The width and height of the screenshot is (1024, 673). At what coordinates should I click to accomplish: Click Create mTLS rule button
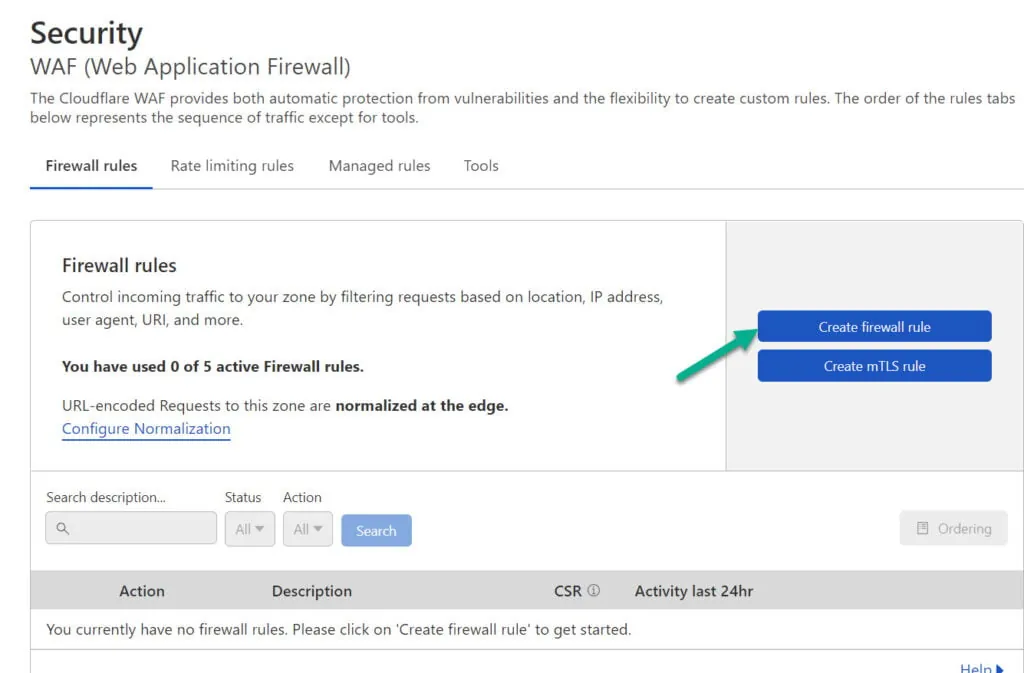[874, 366]
